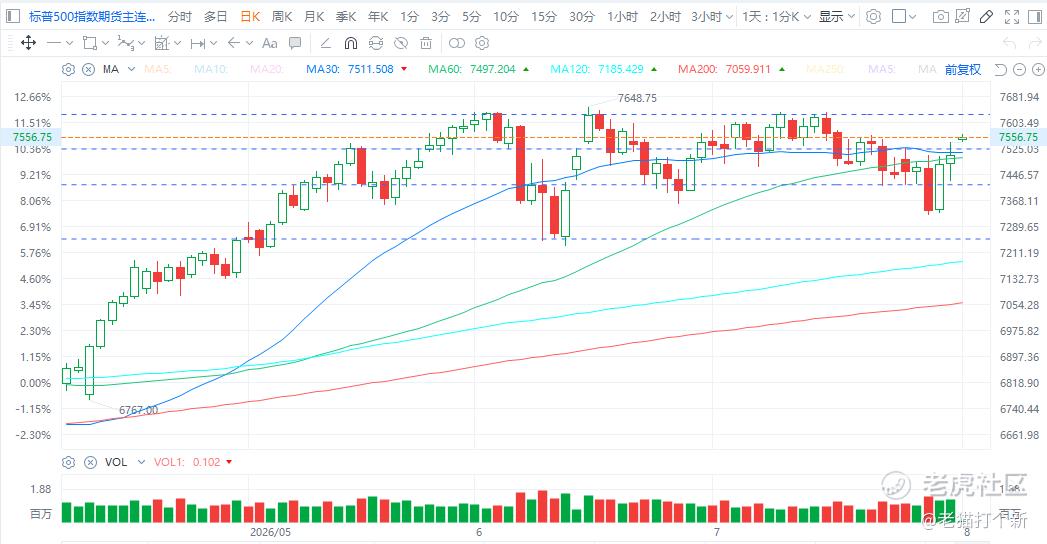Screen dimensions: 1047x544
Task: Delete drawings with the trash icon
Action: (x=426, y=43)
